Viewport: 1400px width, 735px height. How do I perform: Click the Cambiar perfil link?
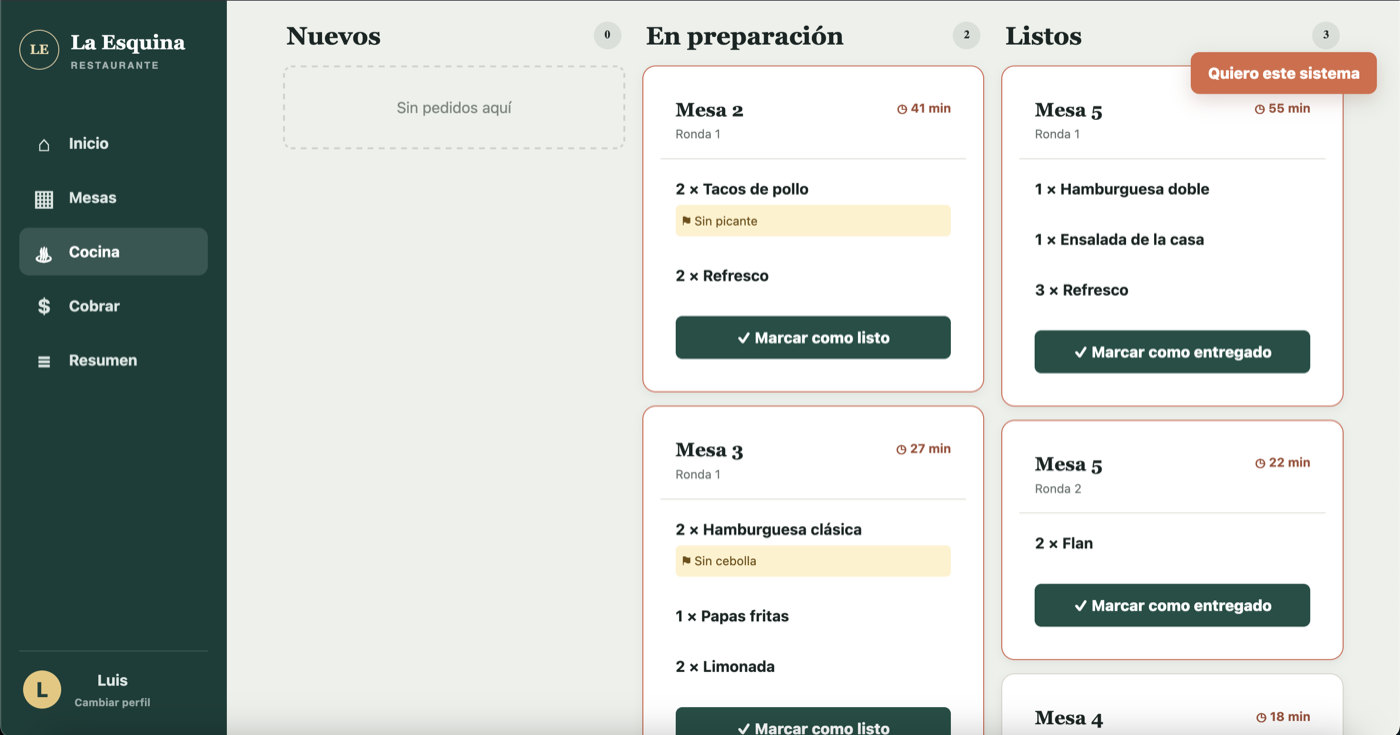click(112, 703)
